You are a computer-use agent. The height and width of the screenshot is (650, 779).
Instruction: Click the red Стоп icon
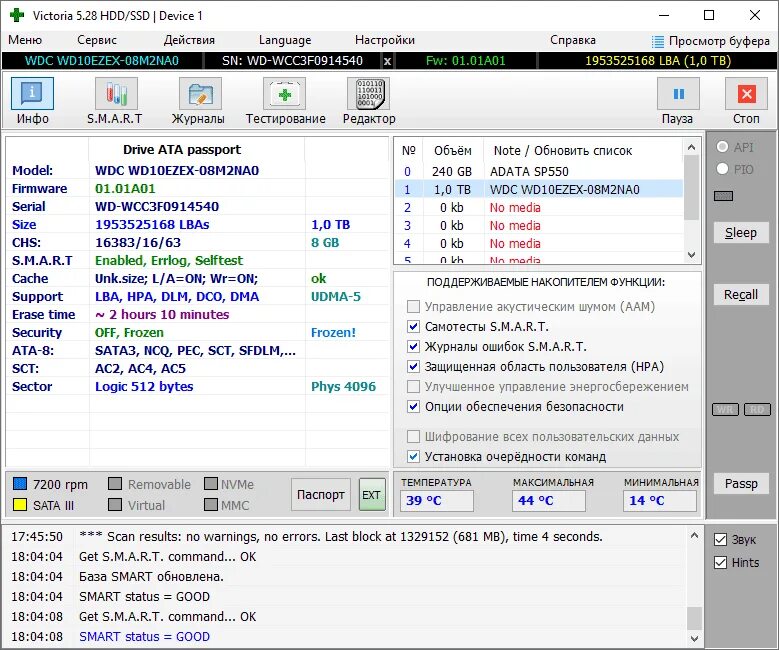[747, 93]
